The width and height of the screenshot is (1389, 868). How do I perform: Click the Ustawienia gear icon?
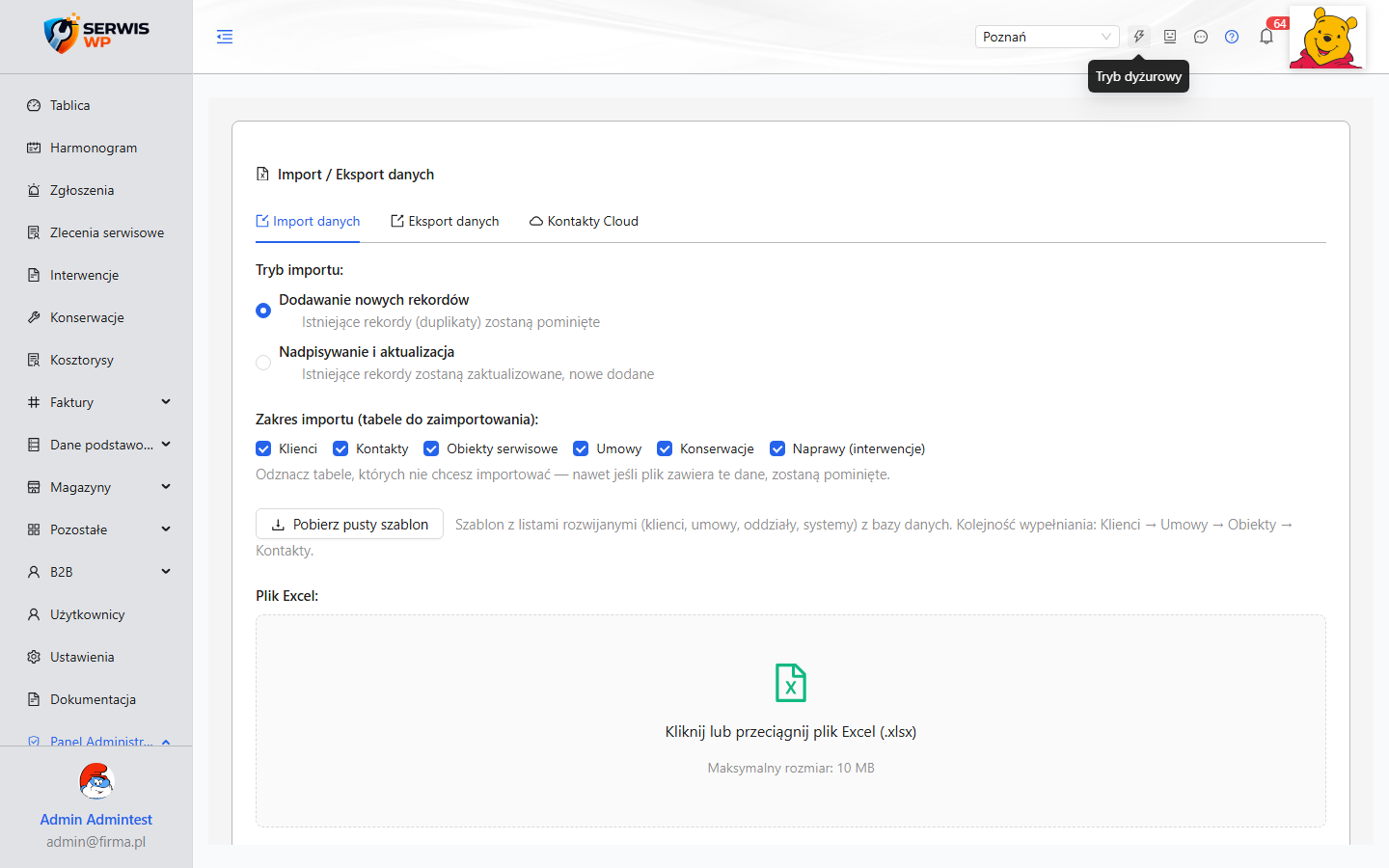point(34,657)
